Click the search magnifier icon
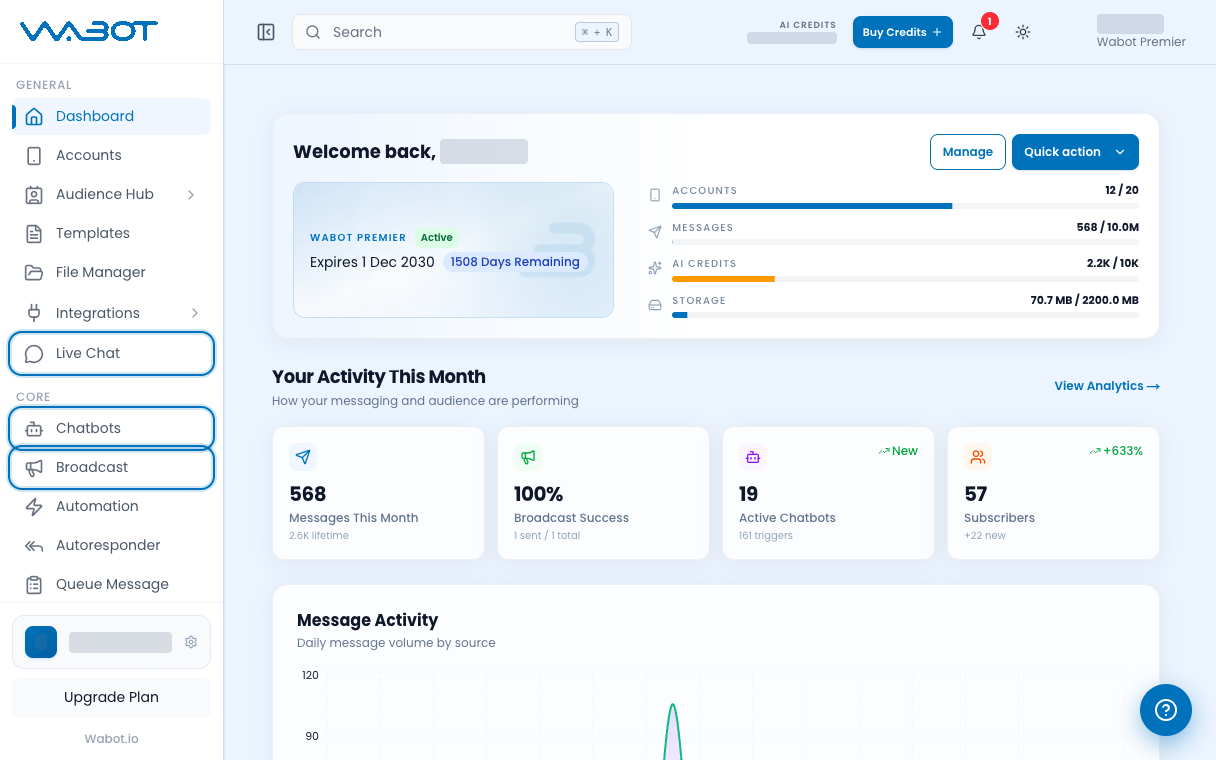1216x760 pixels. tap(313, 32)
